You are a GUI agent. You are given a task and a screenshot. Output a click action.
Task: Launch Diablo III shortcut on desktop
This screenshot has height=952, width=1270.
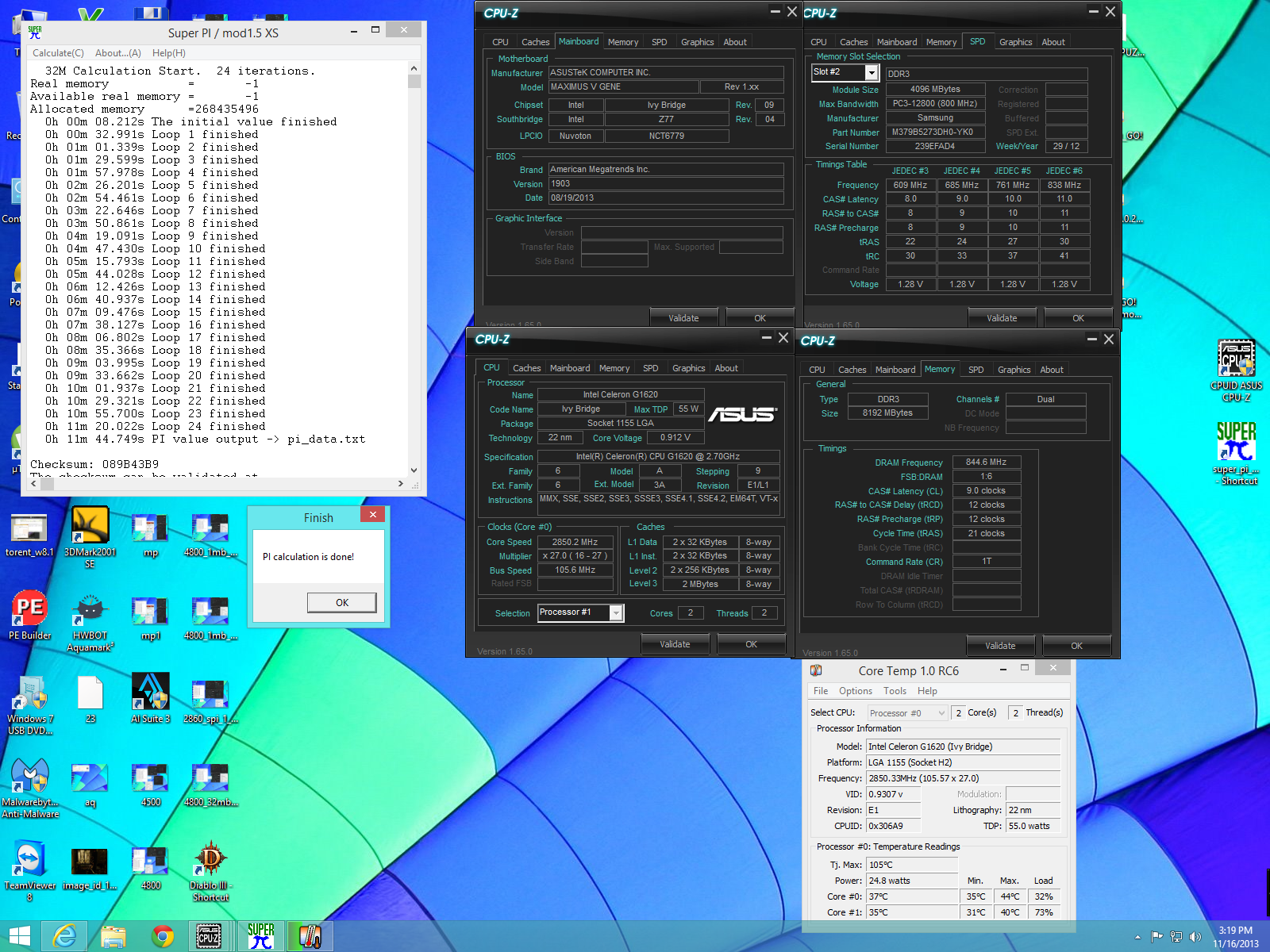pyautogui.click(x=210, y=872)
